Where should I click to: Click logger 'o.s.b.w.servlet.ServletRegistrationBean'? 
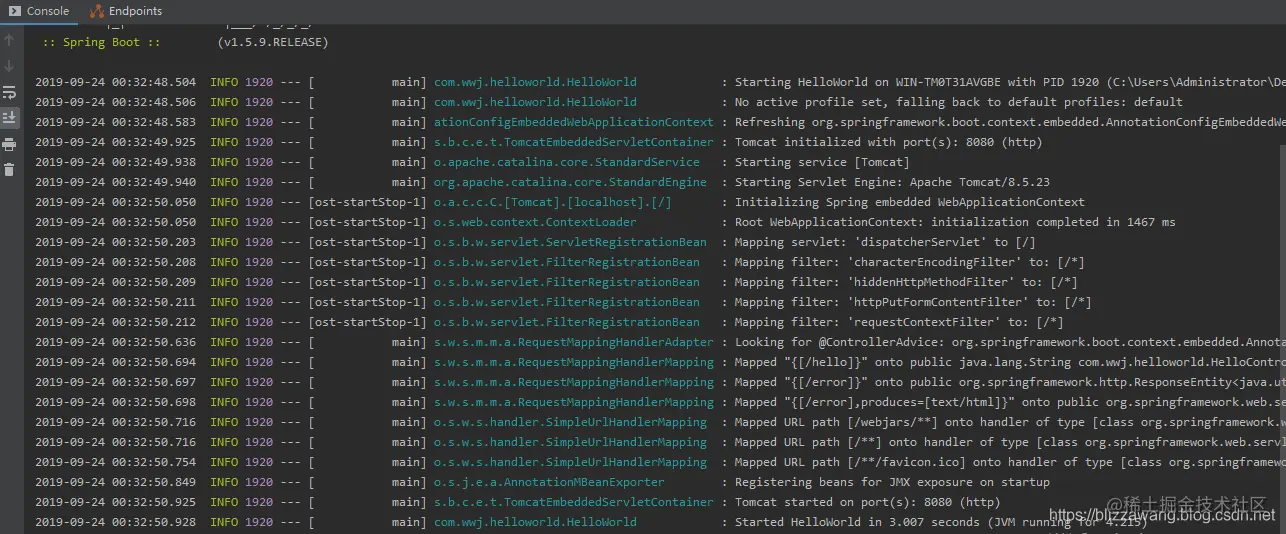[x=570, y=242]
